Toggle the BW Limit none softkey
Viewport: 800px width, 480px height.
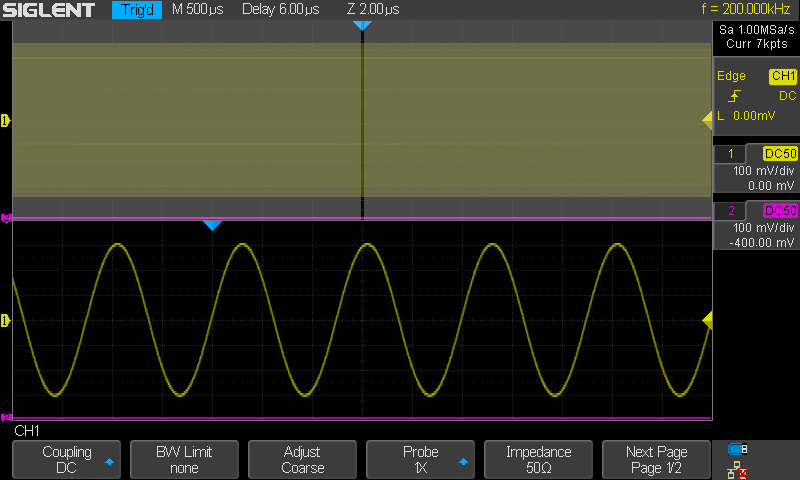(x=184, y=460)
